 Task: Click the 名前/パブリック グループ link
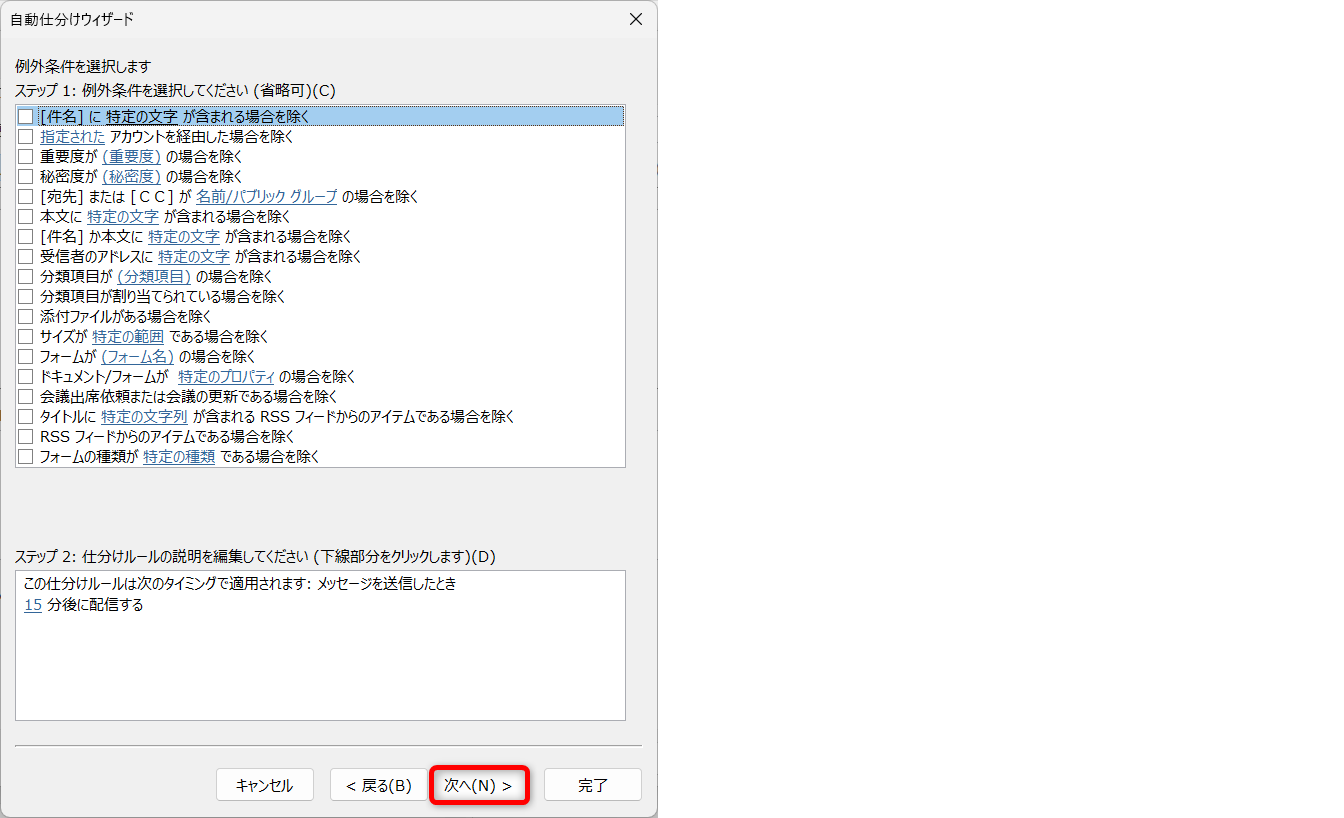tap(266, 196)
